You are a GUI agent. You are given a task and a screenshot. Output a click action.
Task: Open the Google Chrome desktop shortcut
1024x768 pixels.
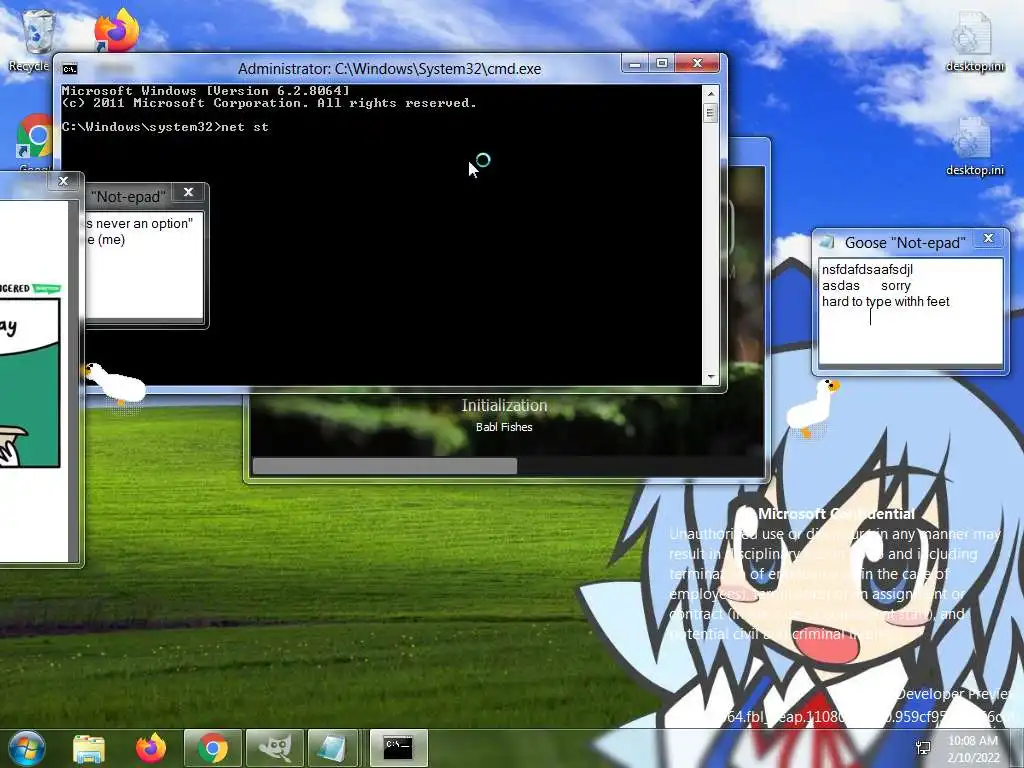pos(34,137)
